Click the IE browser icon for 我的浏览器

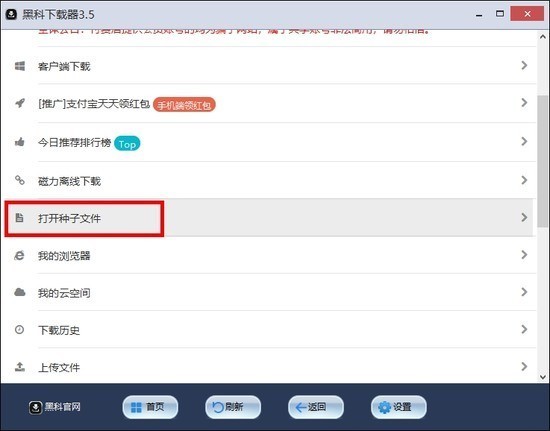[x=19, y=255]
